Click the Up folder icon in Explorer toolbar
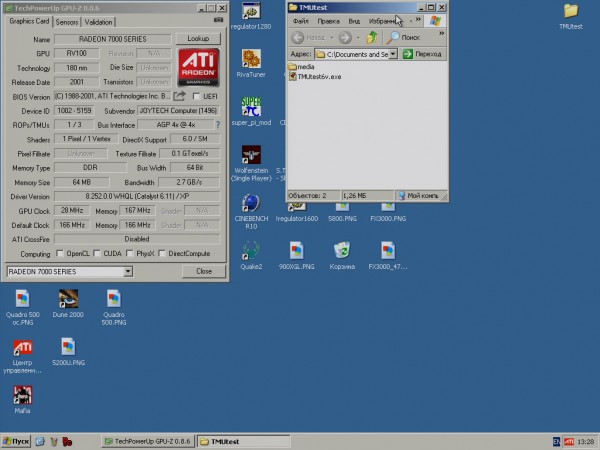Image resolution: width=600 pixels, height=450 pixels. click(371, 37)
